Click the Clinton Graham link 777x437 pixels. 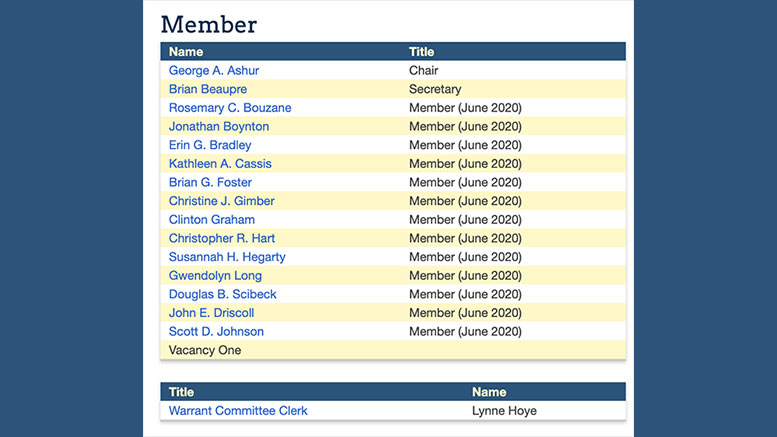coord(212,219)
